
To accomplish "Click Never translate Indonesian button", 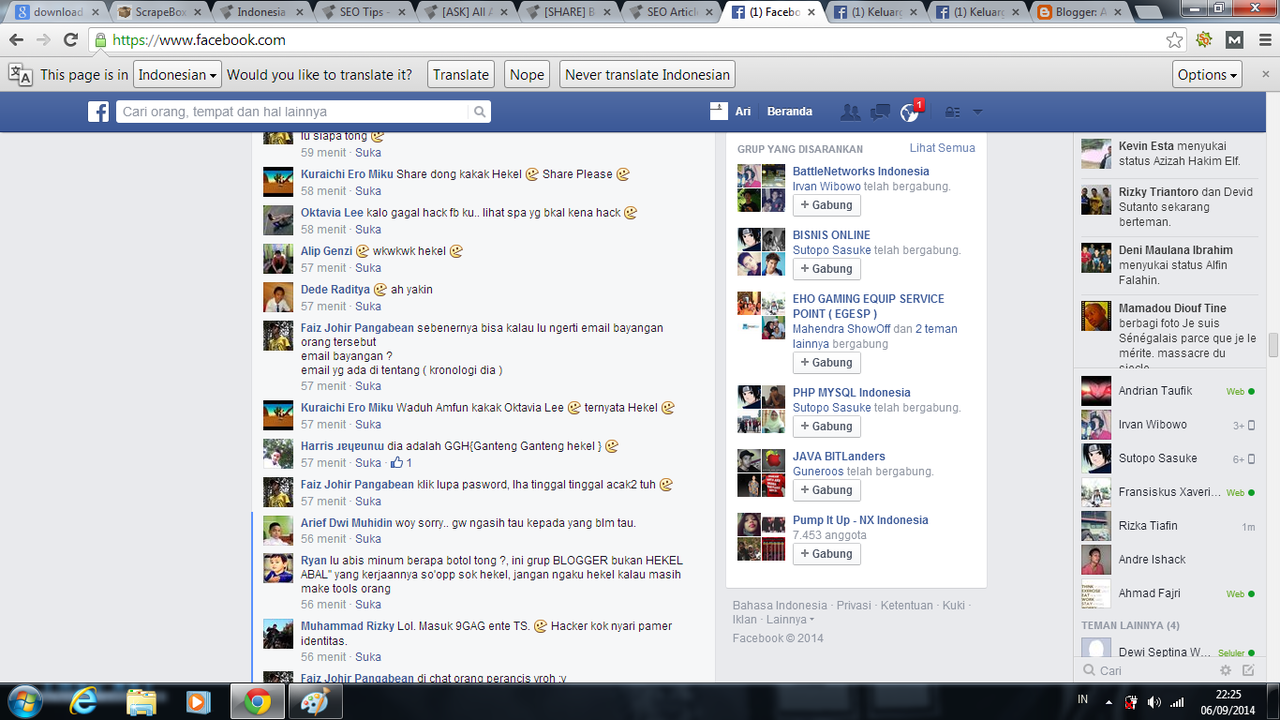I will pyautogui.click(x=648, y=74).
